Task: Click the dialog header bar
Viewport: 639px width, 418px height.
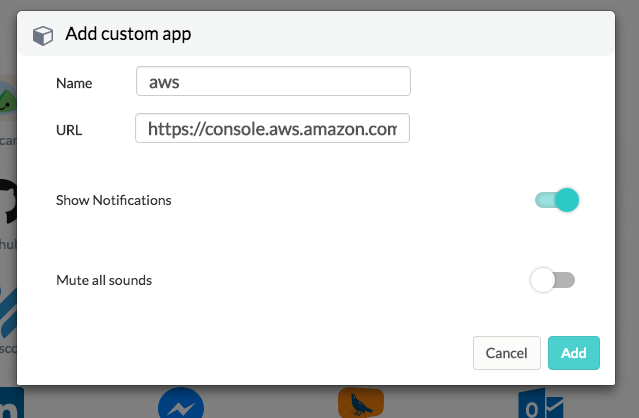Action: pos(400,34)
